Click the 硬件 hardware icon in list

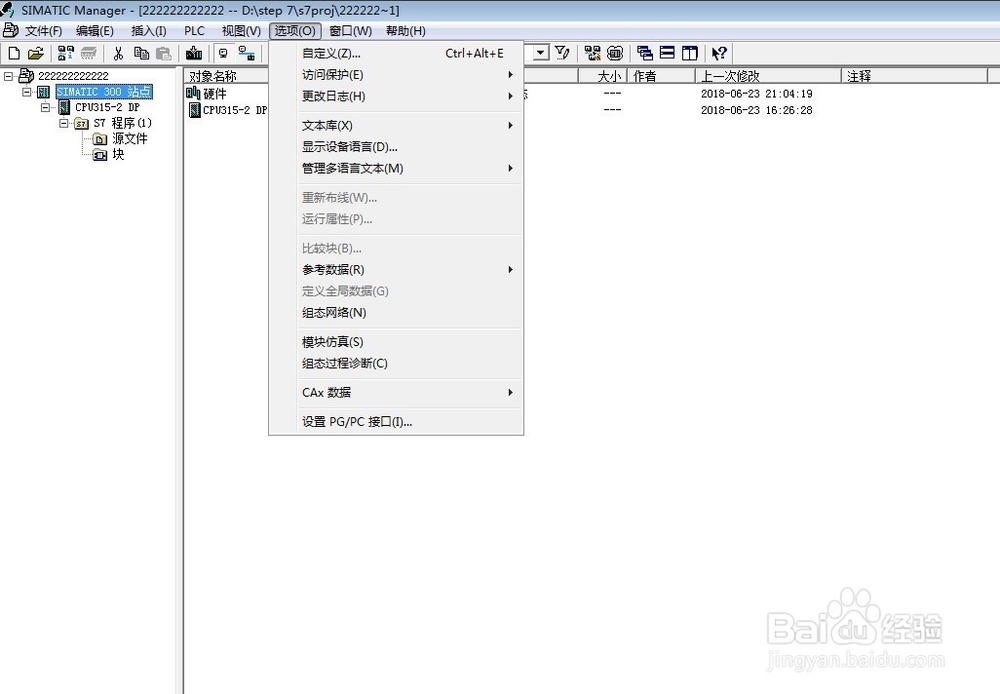[193, 93]
